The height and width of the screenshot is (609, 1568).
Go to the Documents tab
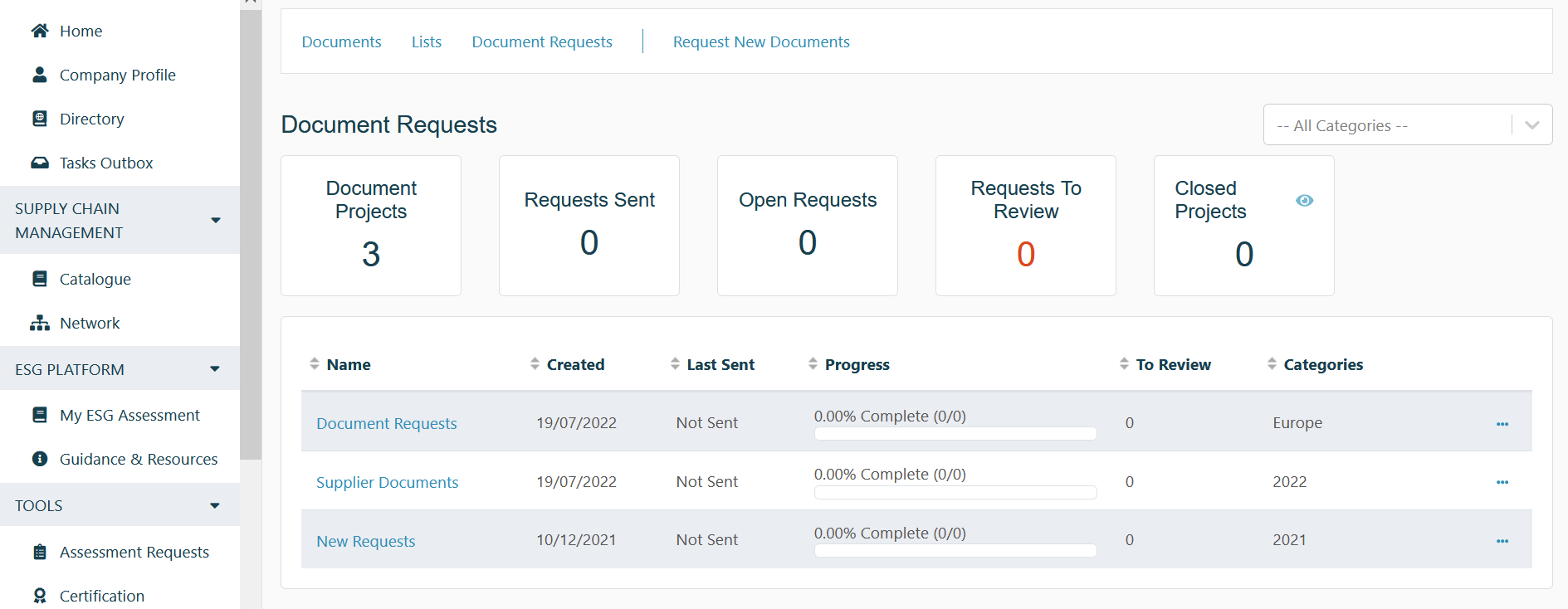341,41
